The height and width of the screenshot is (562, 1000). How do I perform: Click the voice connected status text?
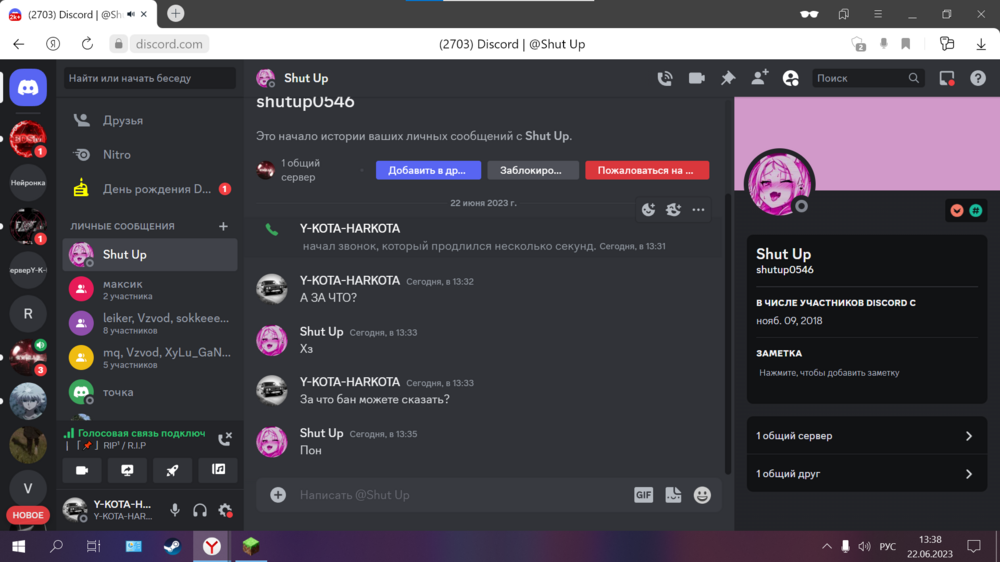pyautogui.click(x=141, y=433)
